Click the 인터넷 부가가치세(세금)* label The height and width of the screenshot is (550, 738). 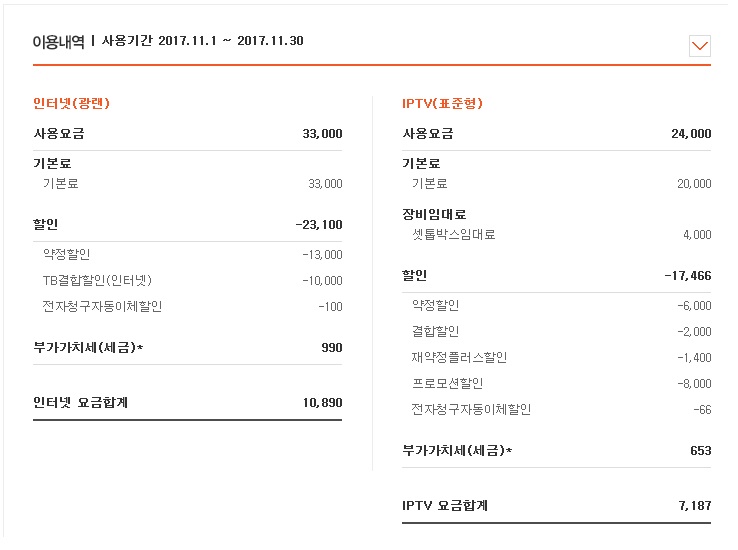pyautogui.click(x=88, y=348)
